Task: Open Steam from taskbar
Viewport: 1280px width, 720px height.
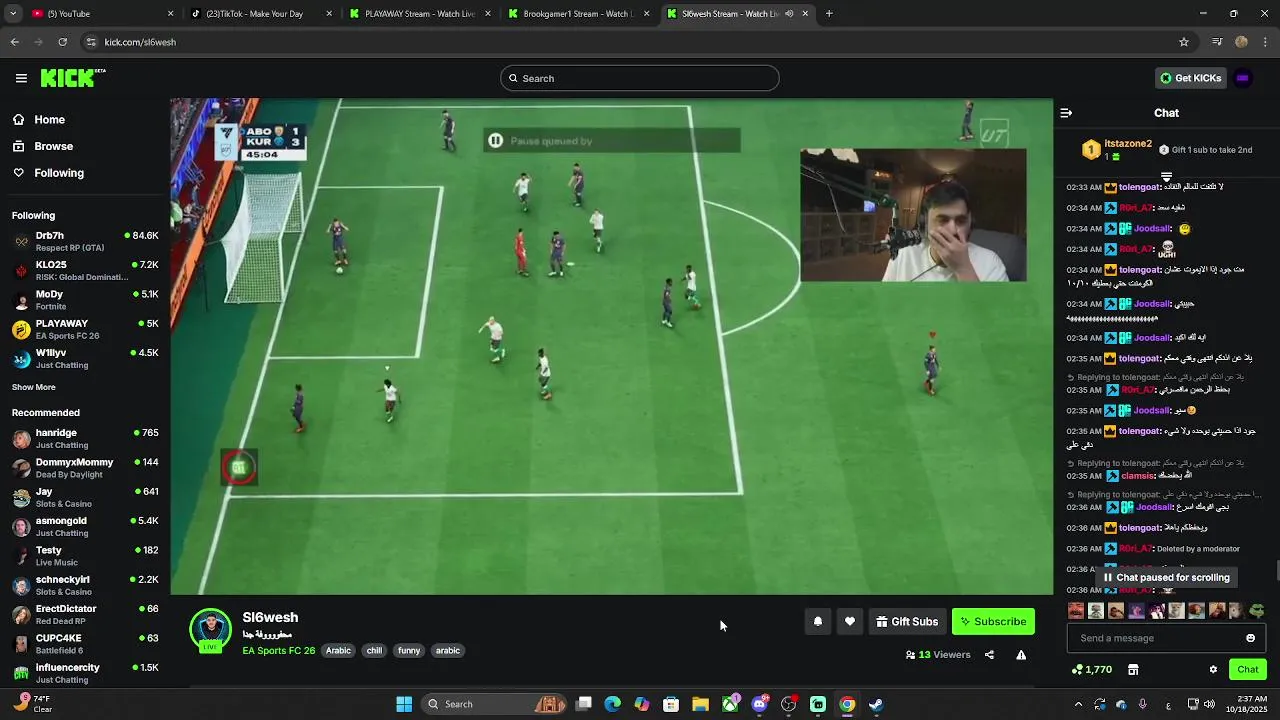Action: coord(876,704)
